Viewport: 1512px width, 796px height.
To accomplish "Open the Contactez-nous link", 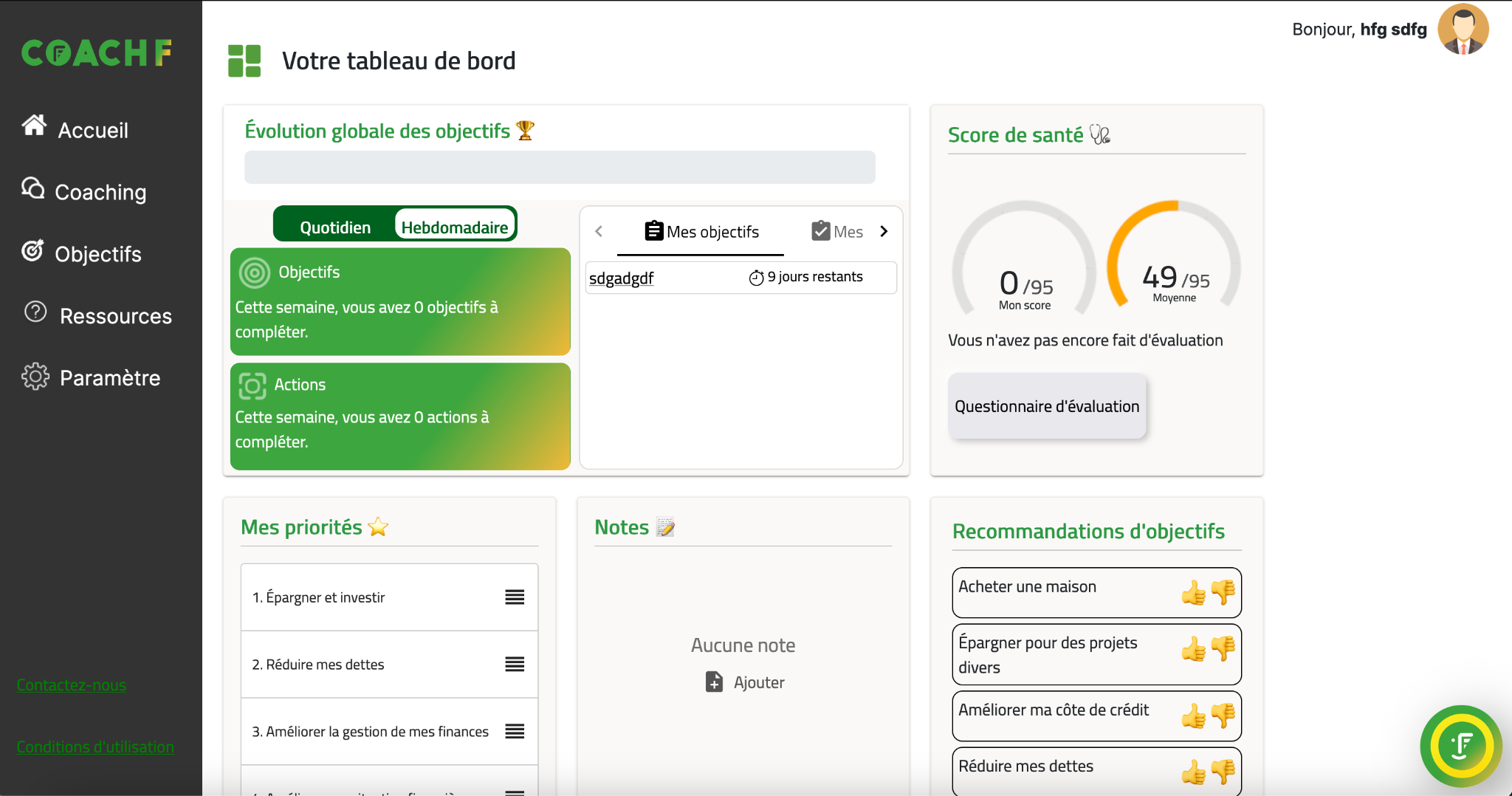I will (x=72, y=685).
